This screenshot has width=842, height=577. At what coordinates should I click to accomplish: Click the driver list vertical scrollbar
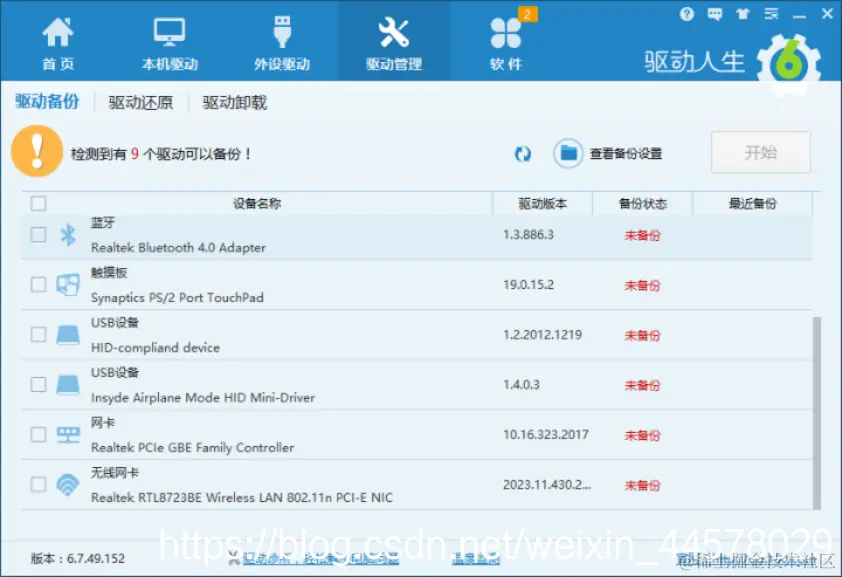pyautogui.click(x=817, y=412)
